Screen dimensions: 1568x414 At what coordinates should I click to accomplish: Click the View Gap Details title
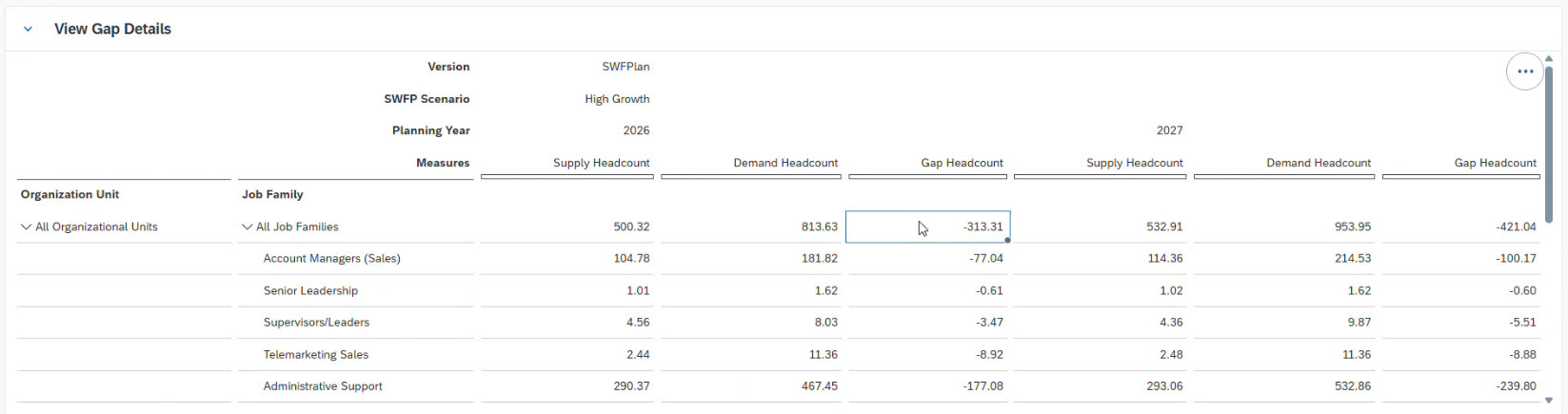[112, 30]
